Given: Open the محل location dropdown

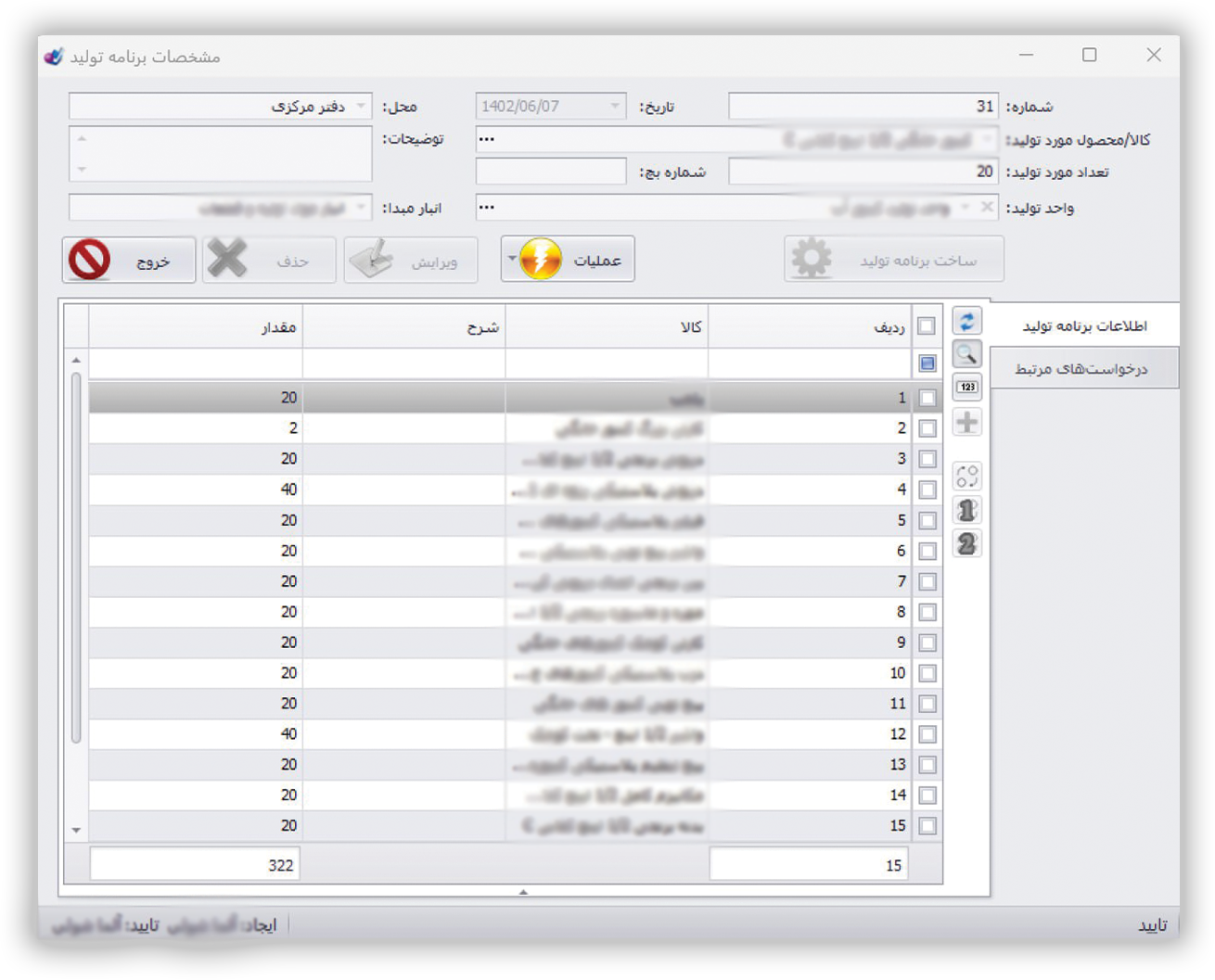Looking at the screenshot, I should coord(361,106).
